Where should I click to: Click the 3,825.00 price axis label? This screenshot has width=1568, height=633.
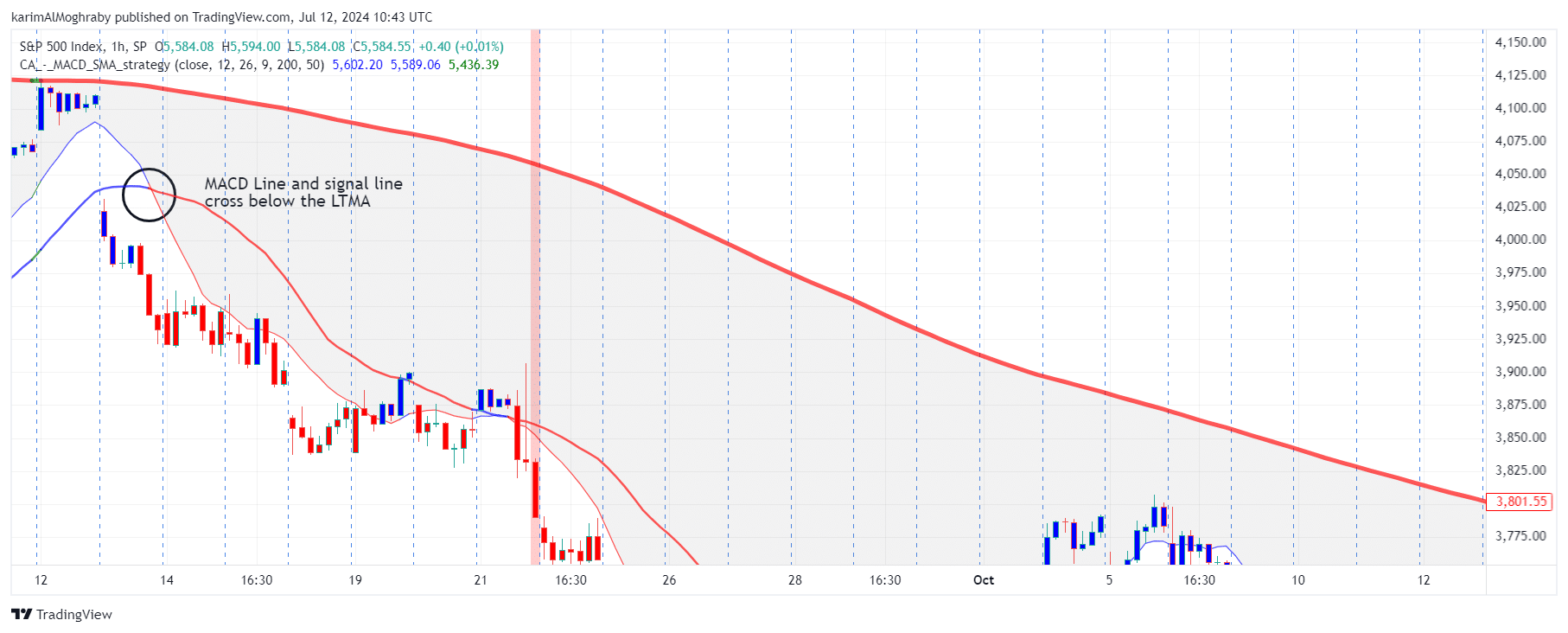(x=1520, y=470)
